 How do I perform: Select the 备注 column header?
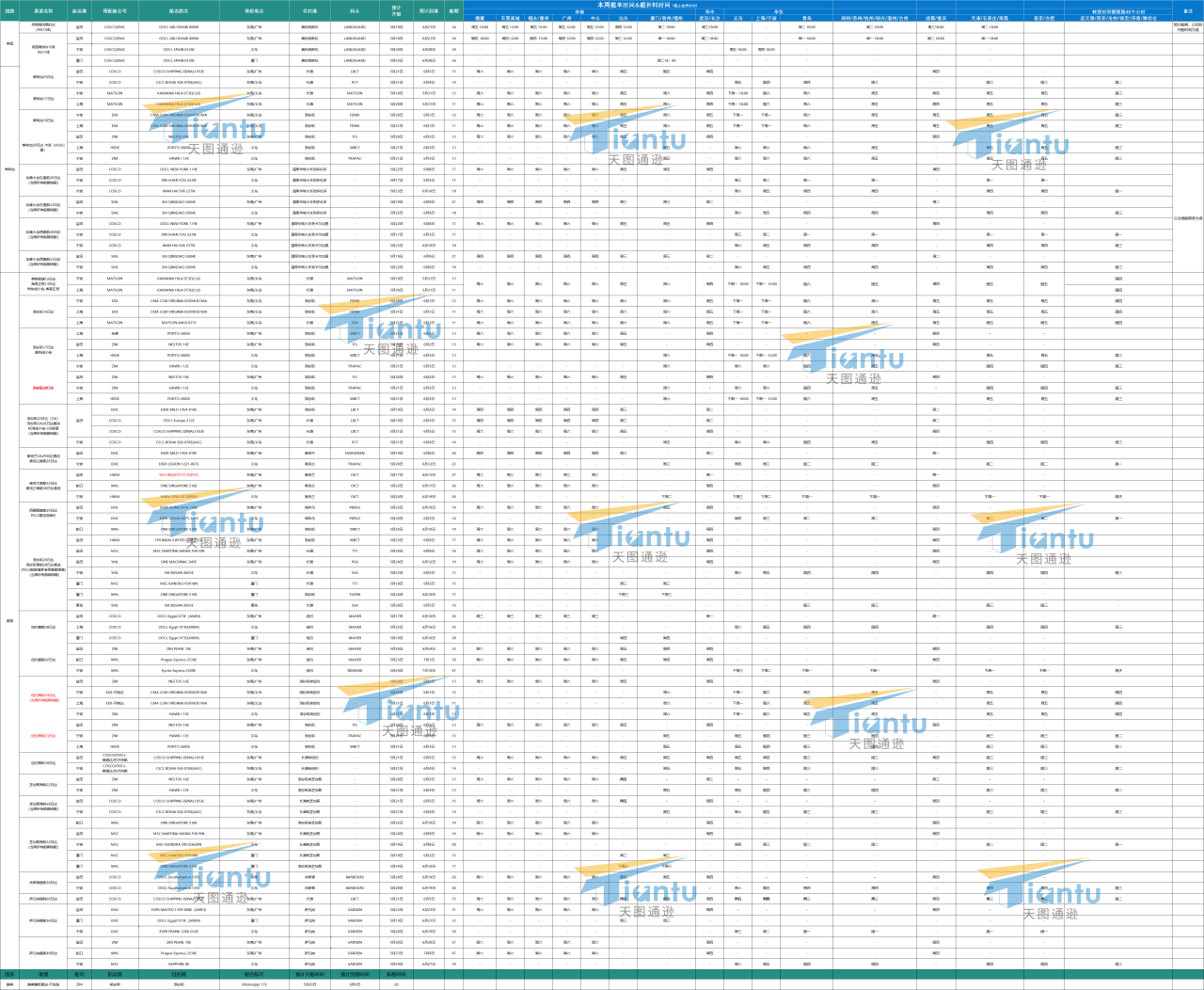pyautogui.click(x=1188, y=11)
